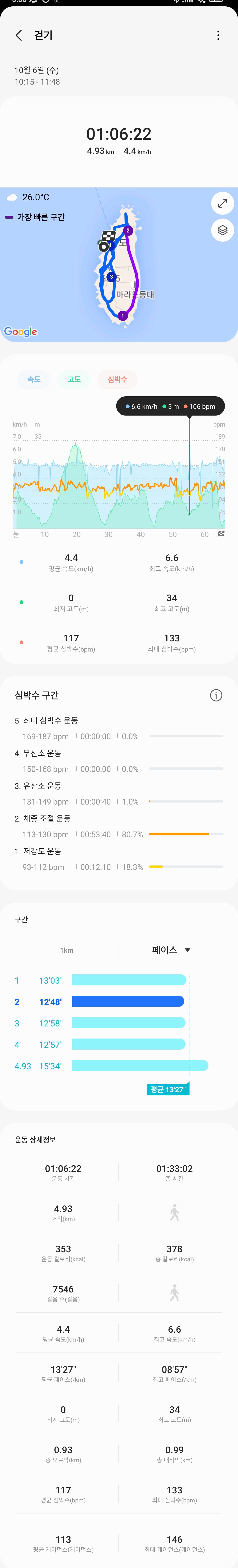
Task: Tap the back arrow icon
Action: [19, 35]
